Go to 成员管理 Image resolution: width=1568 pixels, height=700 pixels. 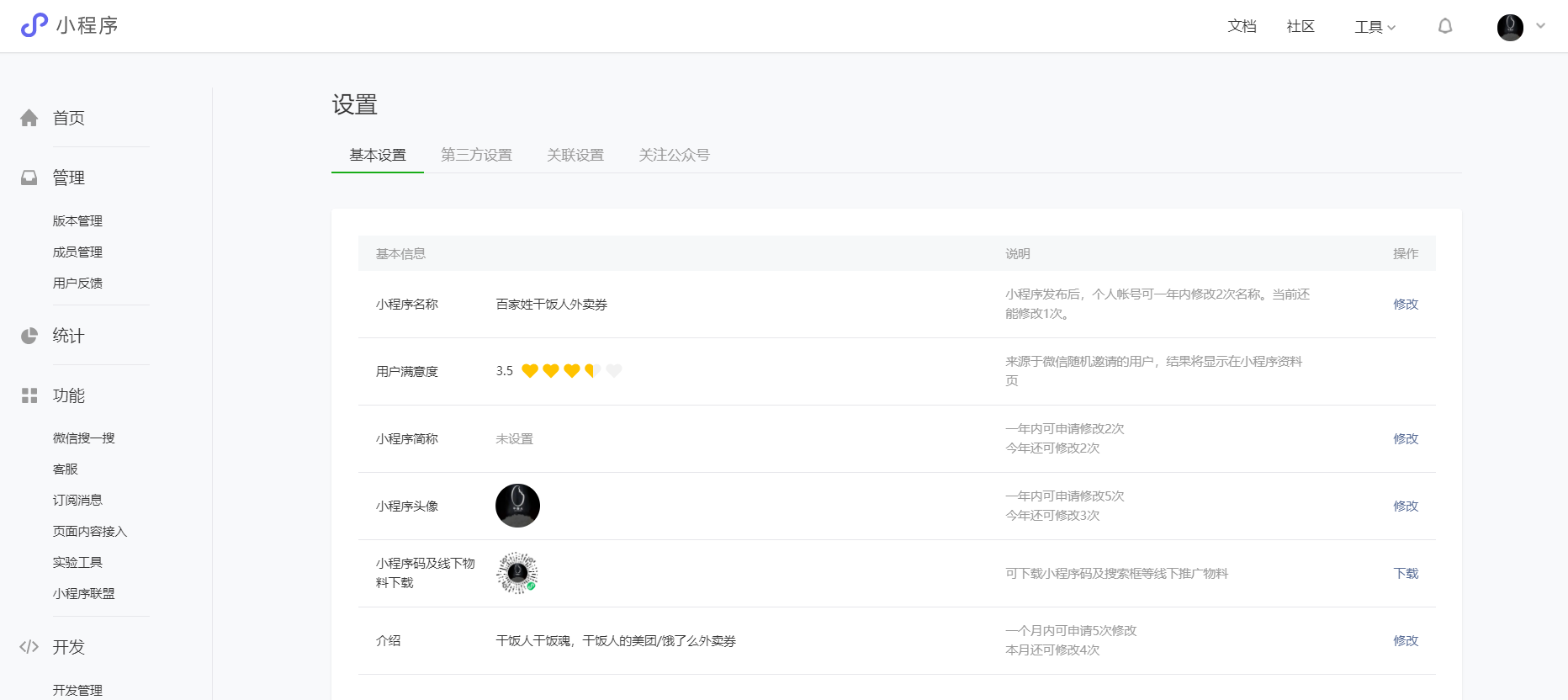77,252
